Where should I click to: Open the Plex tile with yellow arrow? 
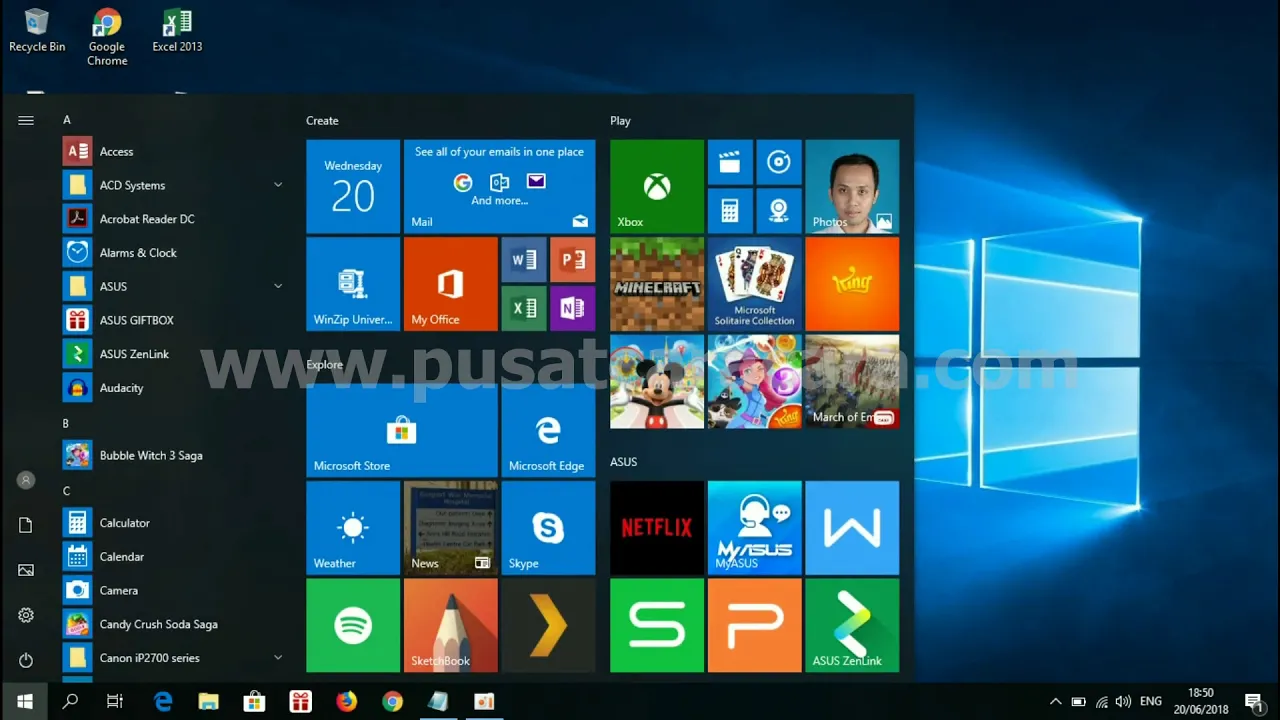[x=548, y=625]
